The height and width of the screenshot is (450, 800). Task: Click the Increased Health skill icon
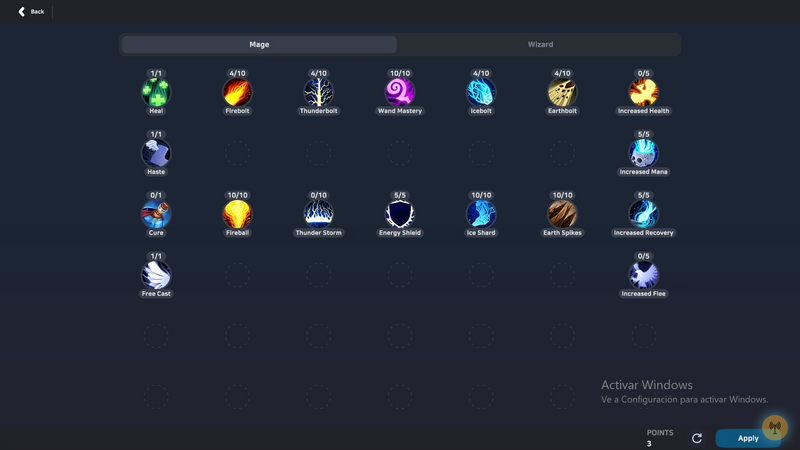644,93
